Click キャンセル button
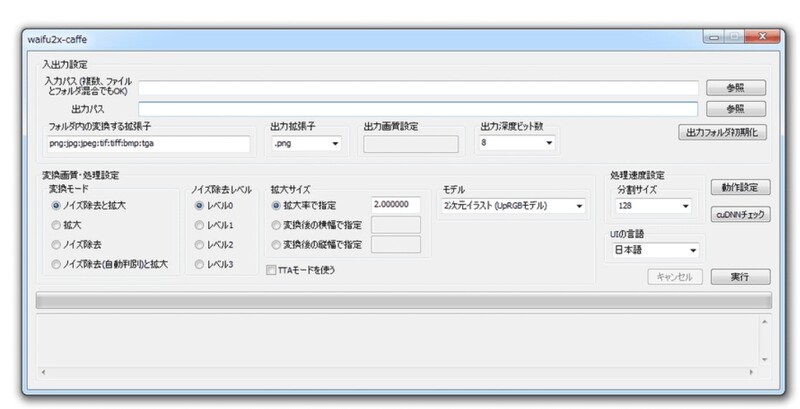 (674, 277)
